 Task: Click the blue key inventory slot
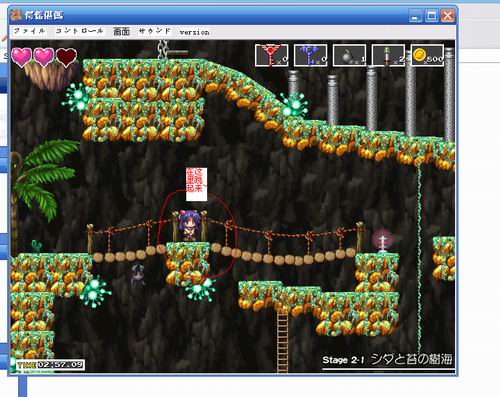pyautogui.click(x=310, y=56)
